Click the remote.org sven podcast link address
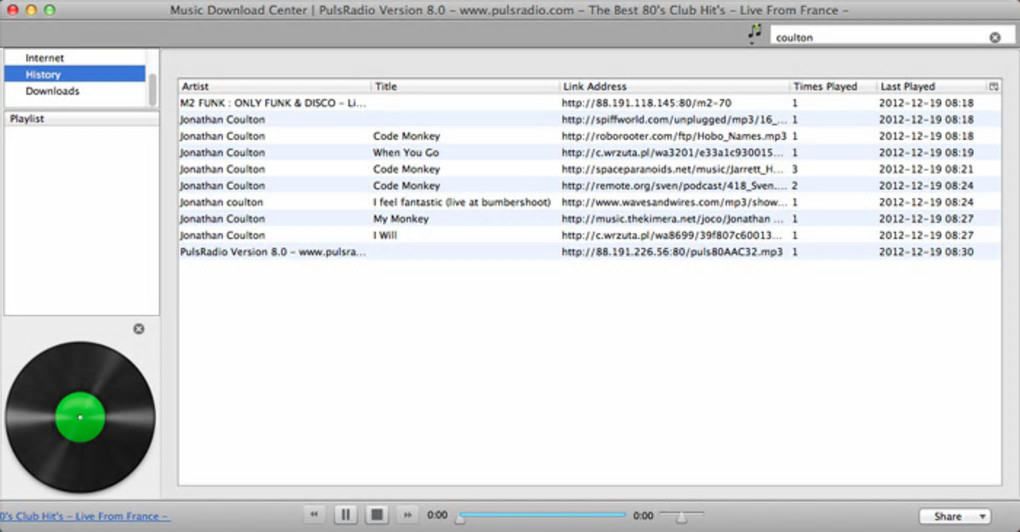The height and width of the screenshot is (532, 1020). click(x=674, y=186)
